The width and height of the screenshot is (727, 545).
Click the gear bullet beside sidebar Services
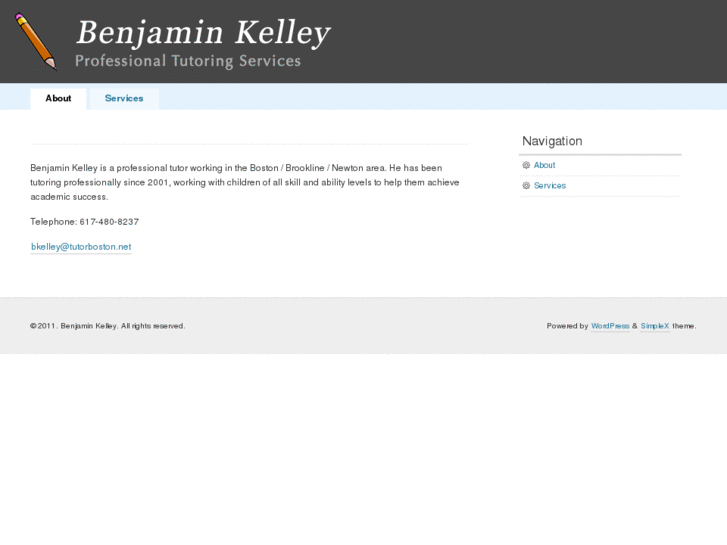tap(526, 186)
